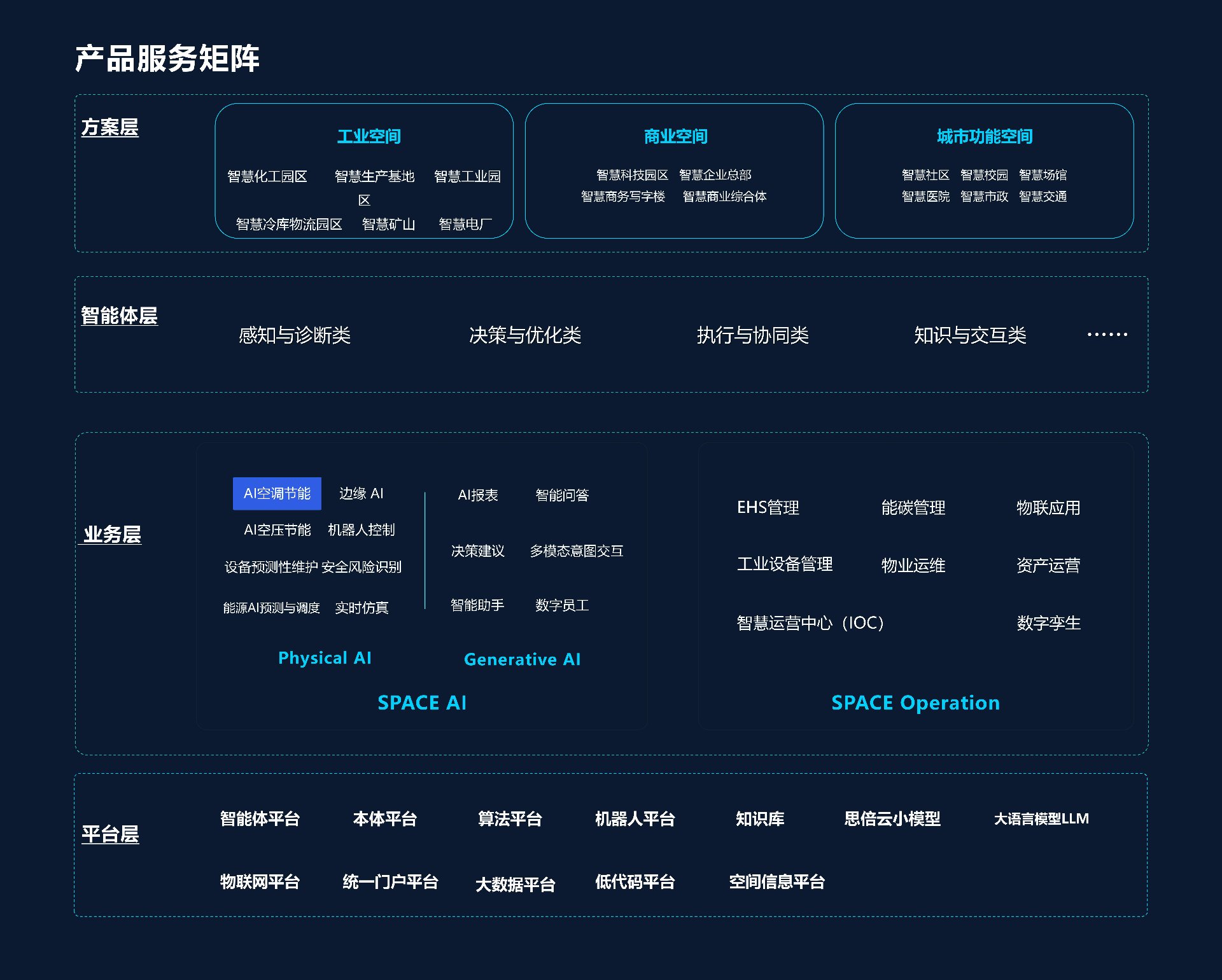Click AI空压节能 under Physical AI
This screenshot has height=980, width=1222.
pyautogui.click(x=277, y=530)
